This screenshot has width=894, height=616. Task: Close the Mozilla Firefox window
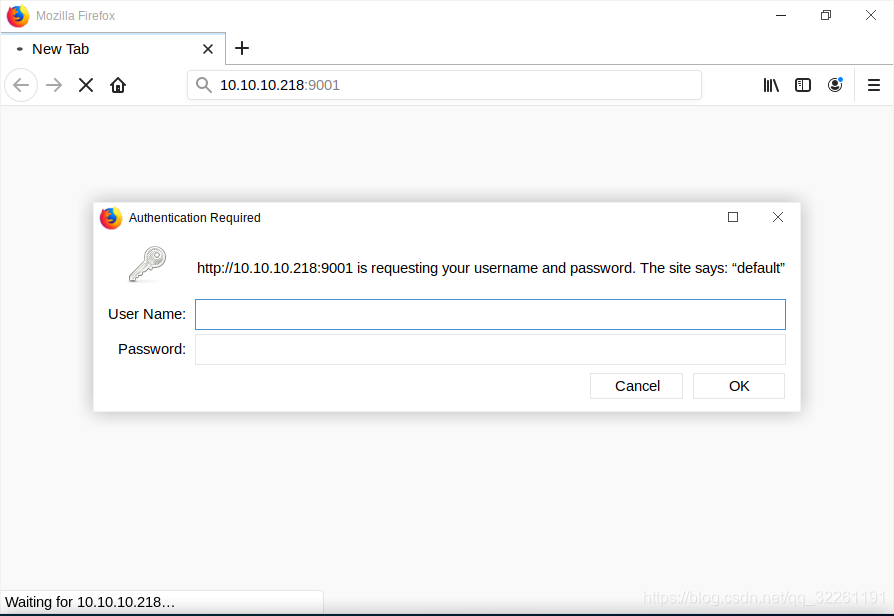[871, 15]
